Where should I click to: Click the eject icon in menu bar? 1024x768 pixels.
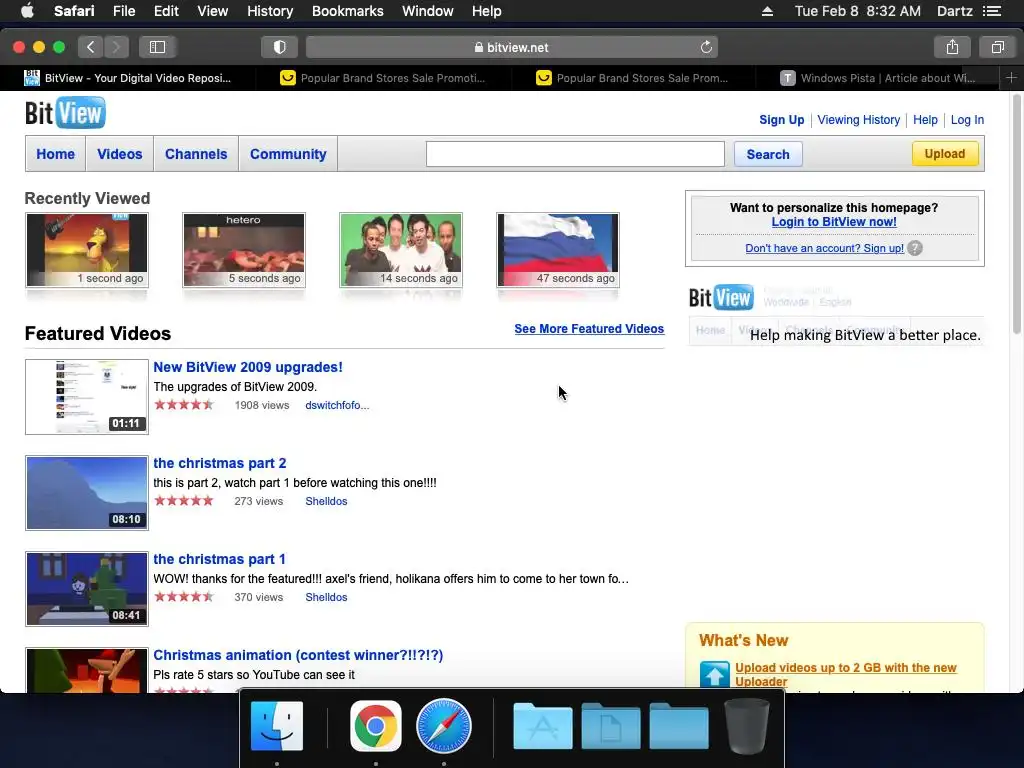(x=767, y=11)
